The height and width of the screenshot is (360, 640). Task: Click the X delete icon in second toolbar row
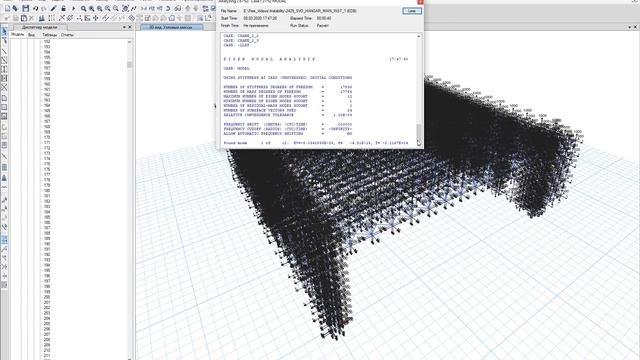tap(32, 18)
